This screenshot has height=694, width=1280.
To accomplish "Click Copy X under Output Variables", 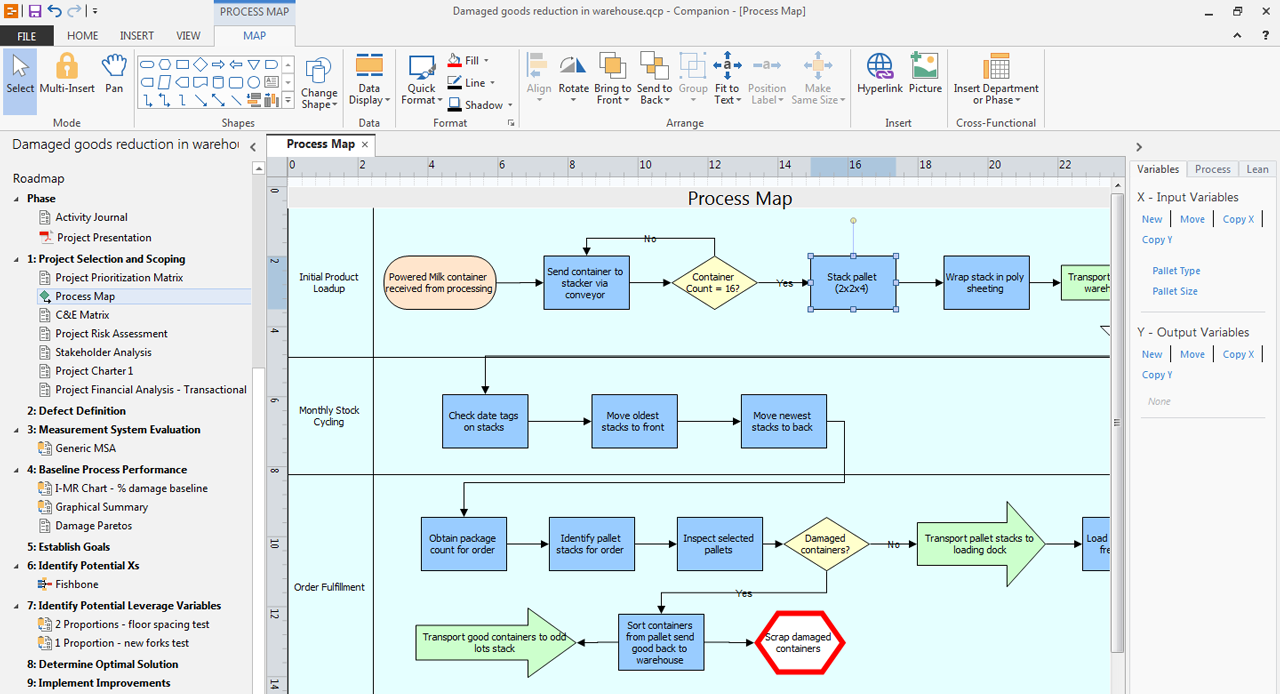I will [1237, 354].
